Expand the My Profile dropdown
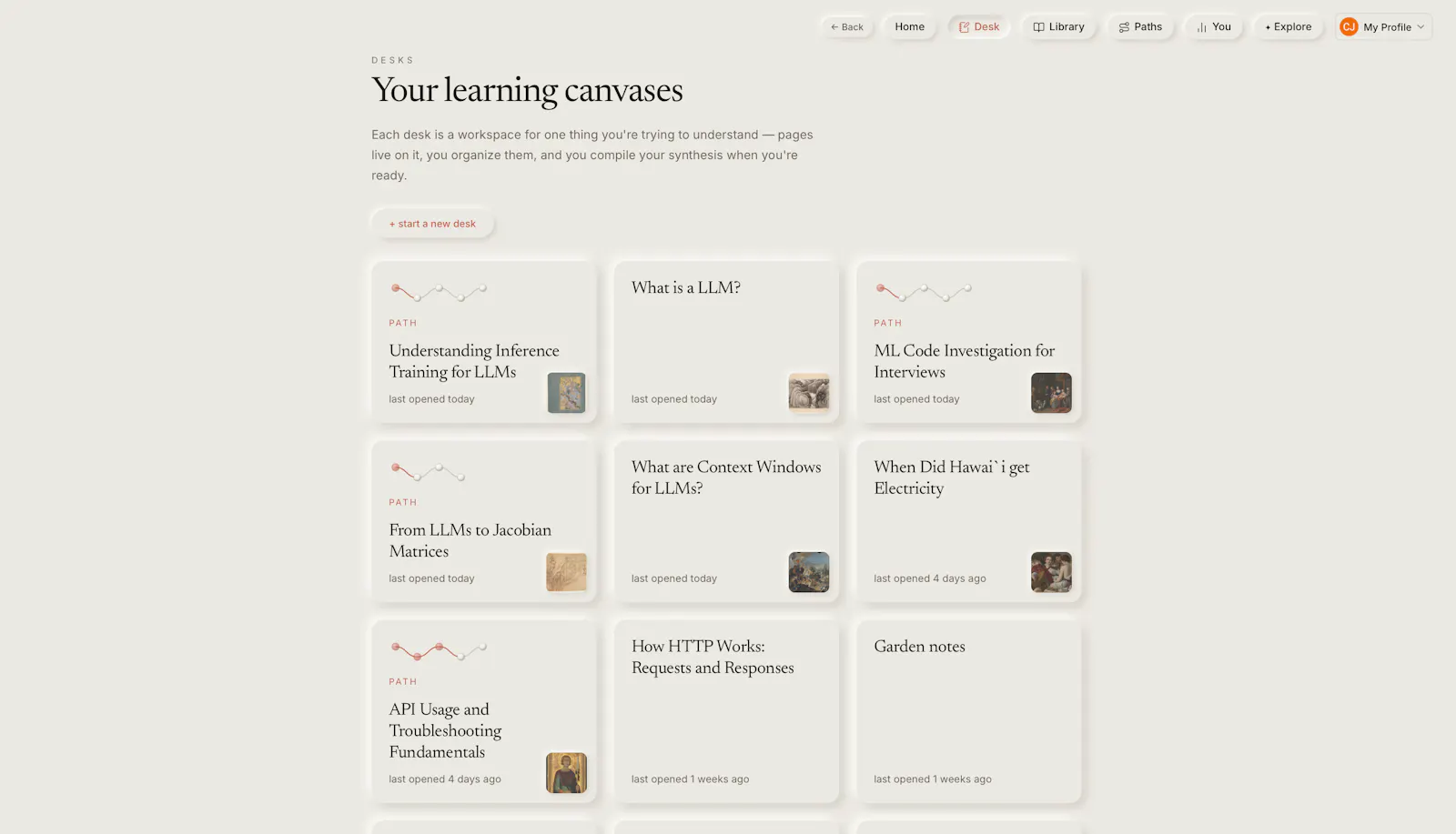 pyautogui.click(x=1383, y=27)
